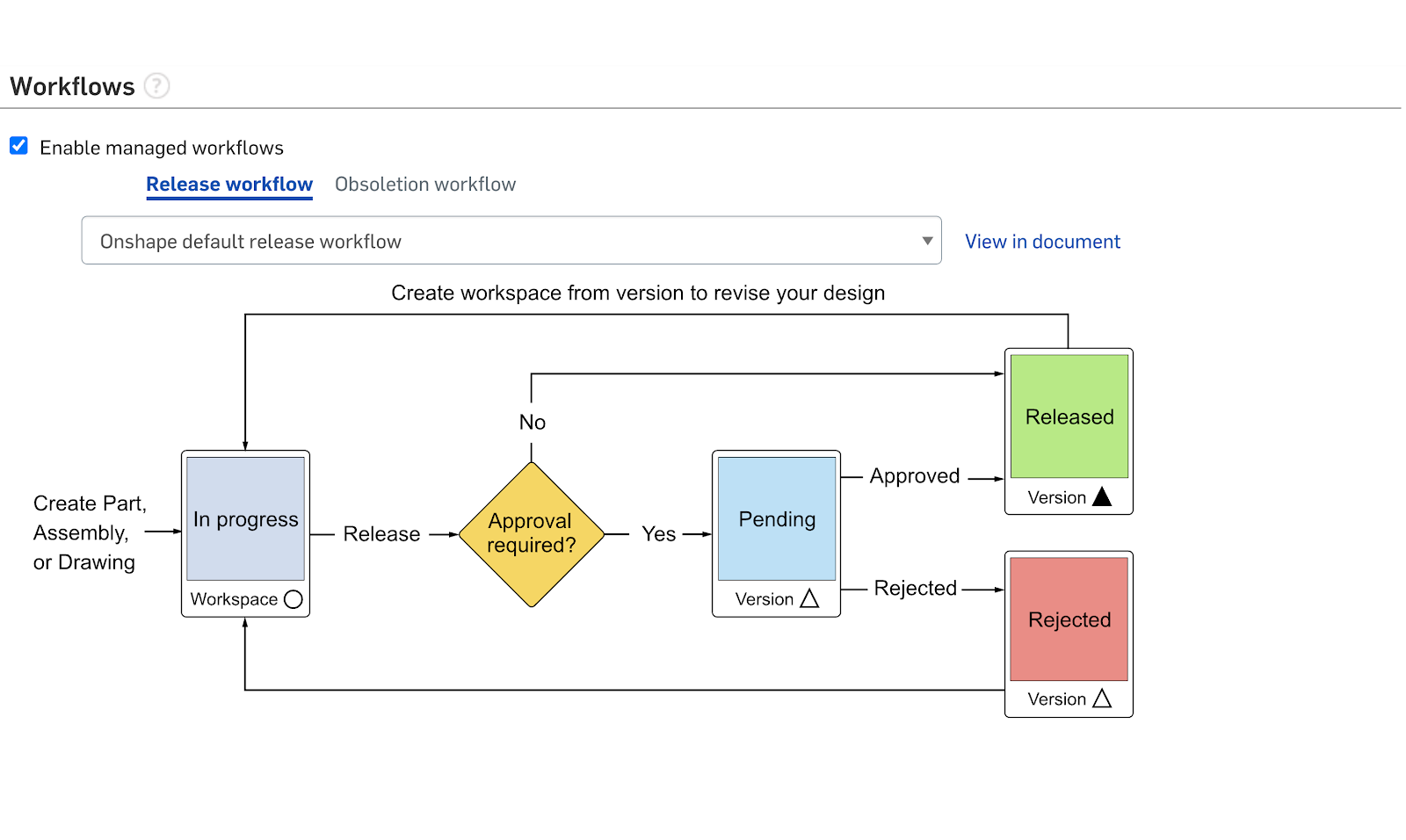Click the green Released state box
Image resolution: width=1406 pixels, height=840 pixels.
pos(1069,416)
